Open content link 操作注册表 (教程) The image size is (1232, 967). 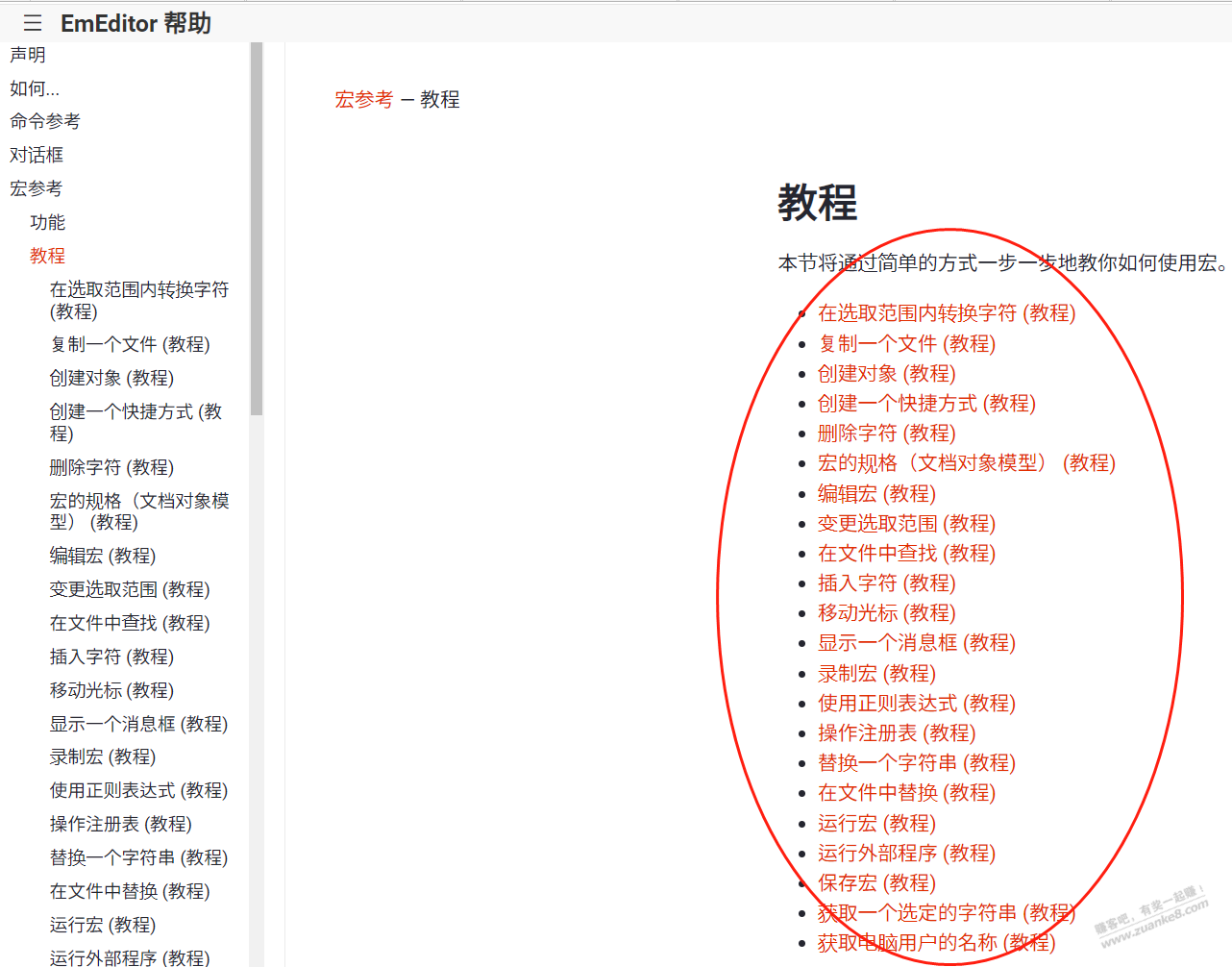897,732
